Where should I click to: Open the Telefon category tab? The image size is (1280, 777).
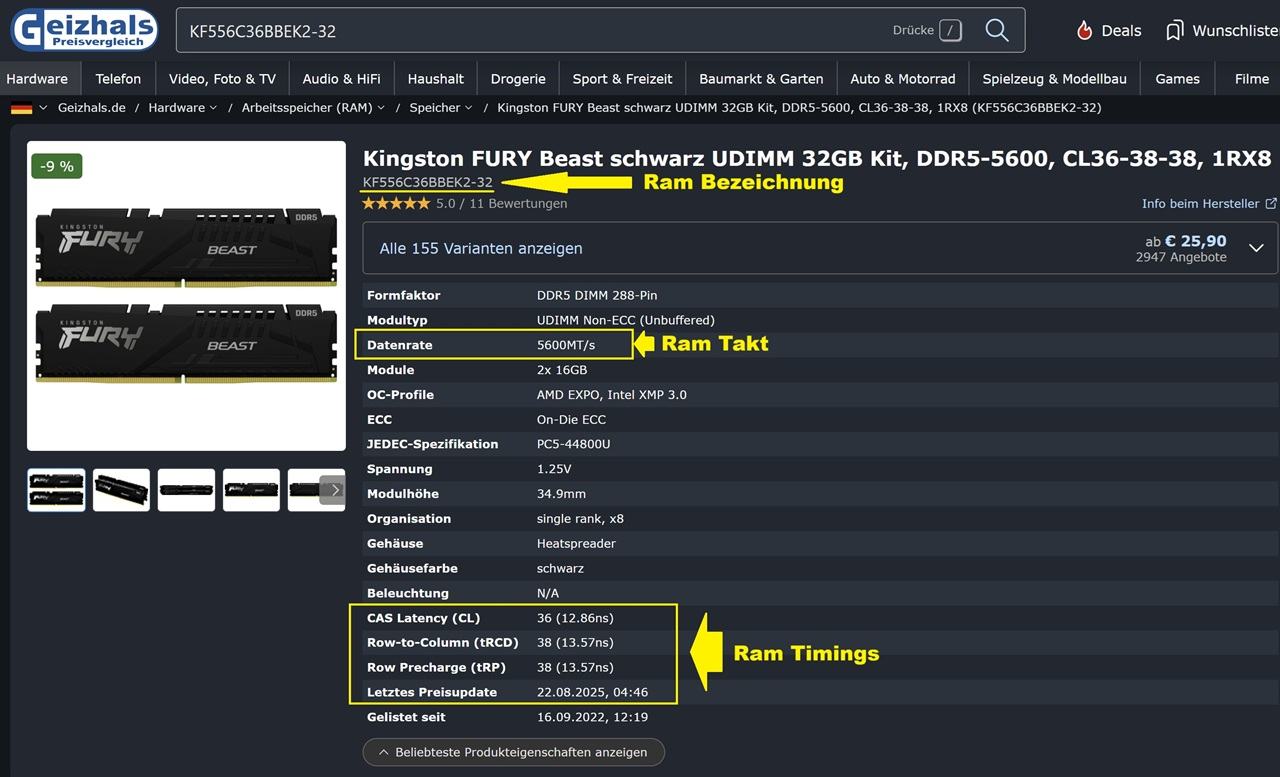pos(118,79)
